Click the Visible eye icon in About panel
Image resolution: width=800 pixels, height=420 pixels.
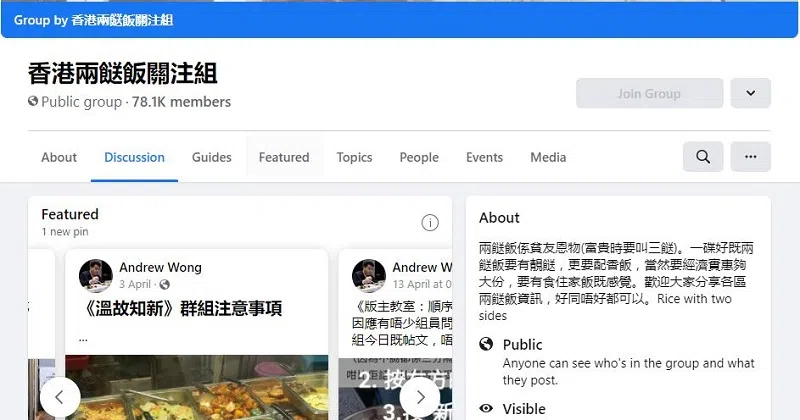(x=486, y=408)
